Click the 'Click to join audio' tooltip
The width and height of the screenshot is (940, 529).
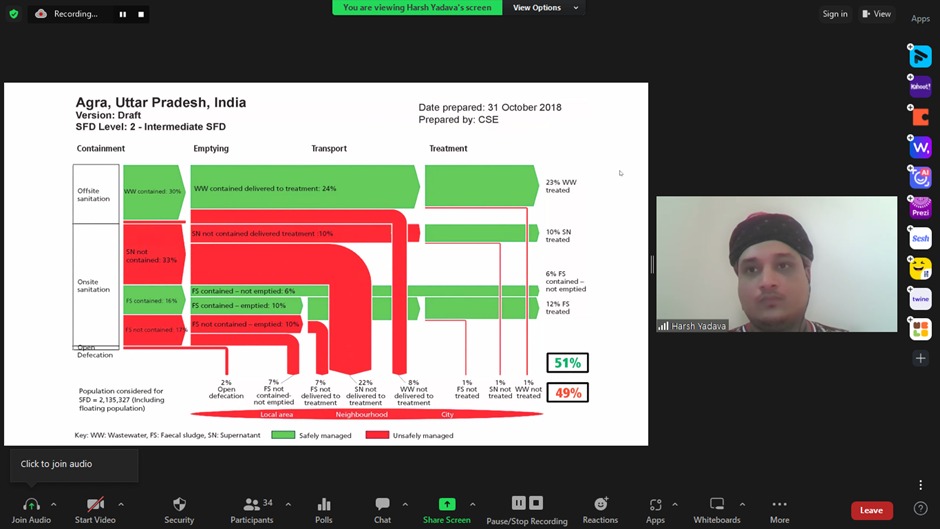point(74,464)
